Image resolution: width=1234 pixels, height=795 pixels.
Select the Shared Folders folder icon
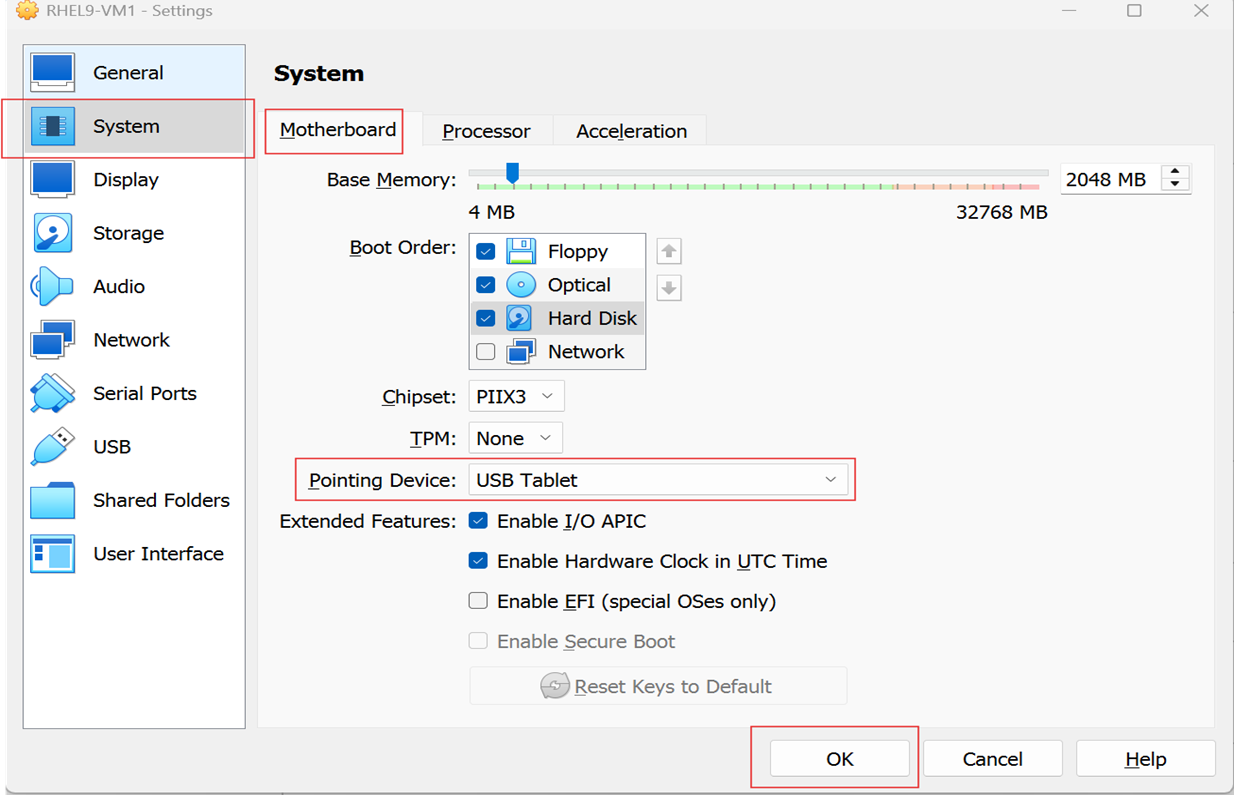[52, 500]
